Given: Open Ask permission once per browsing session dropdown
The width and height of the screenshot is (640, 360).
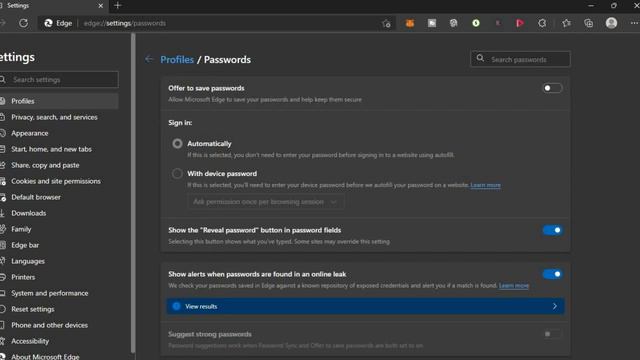Looking at the screenshot, I should pos(265,202).
